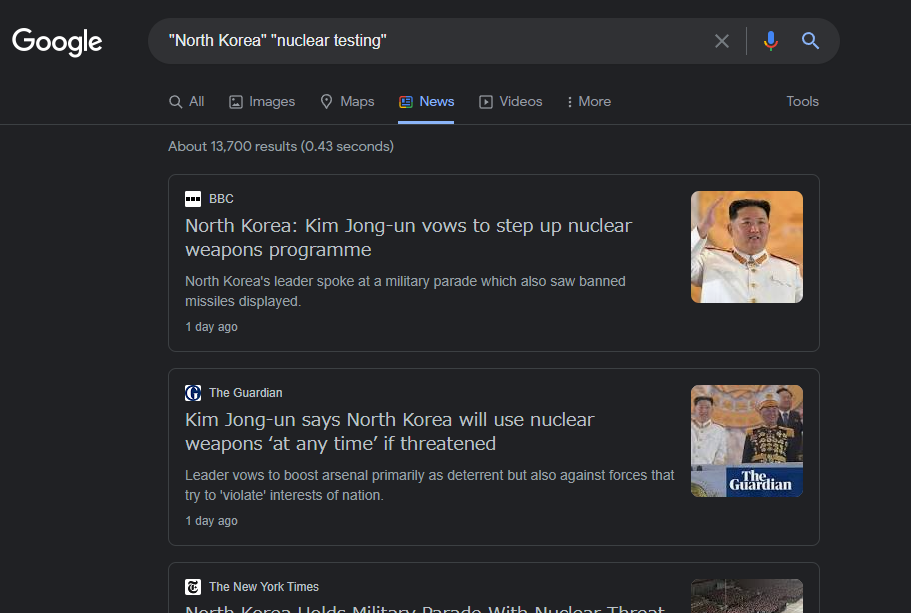Open Guardian headline about weapons 'at any time'
The height and width of the screenshot is (613, 911).
(390, 432)
